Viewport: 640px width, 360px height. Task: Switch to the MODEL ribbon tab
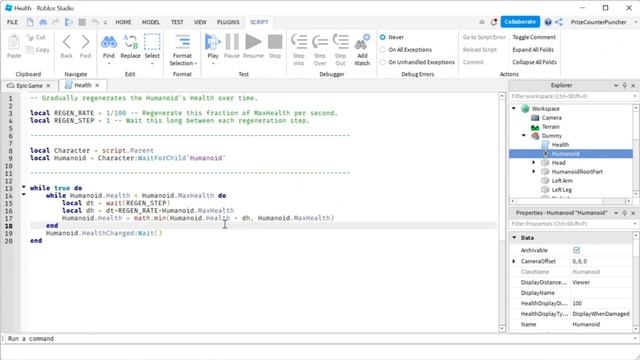[x=151, y=22]
